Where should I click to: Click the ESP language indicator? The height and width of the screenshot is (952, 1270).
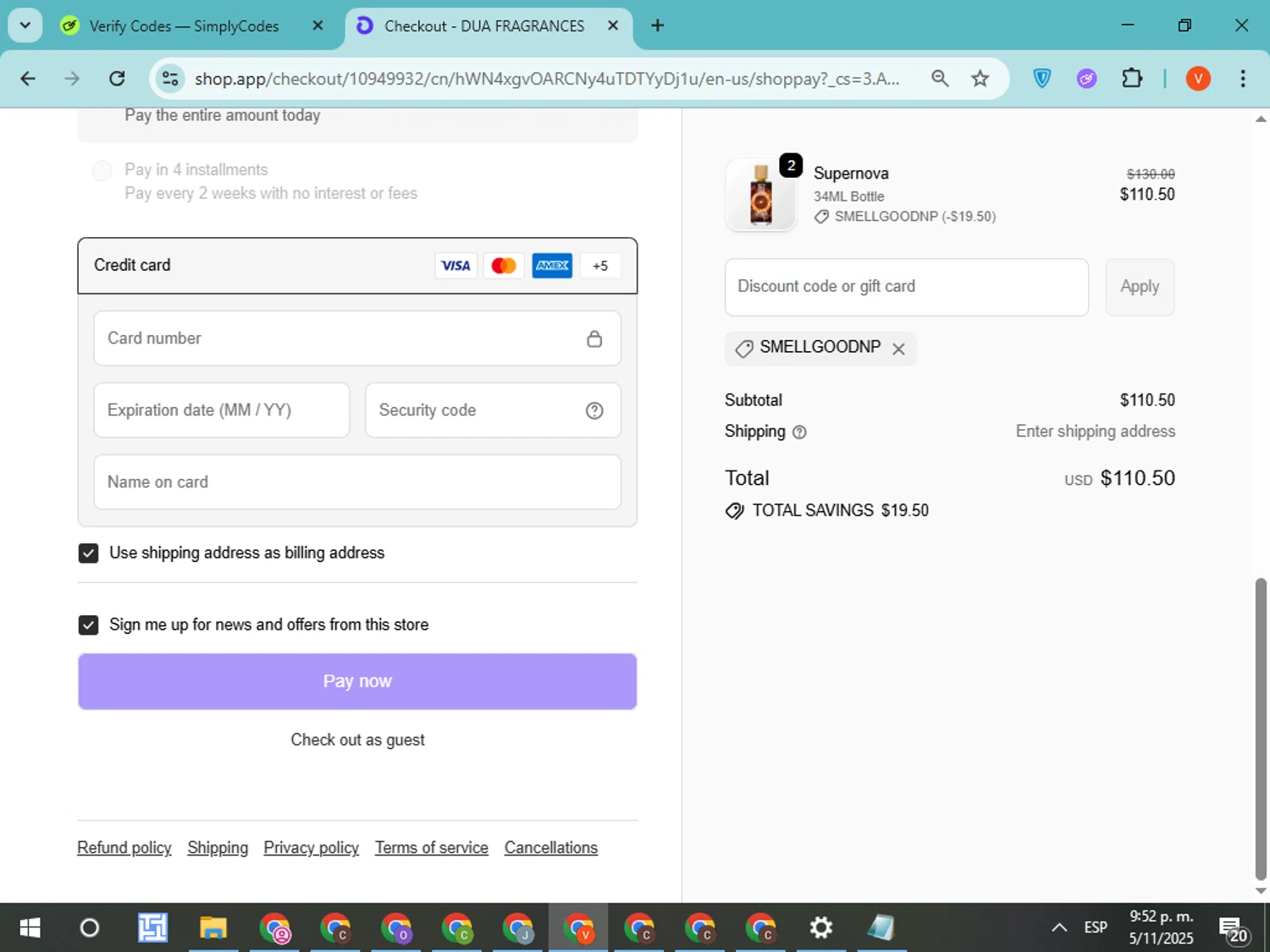[1096, 928]
